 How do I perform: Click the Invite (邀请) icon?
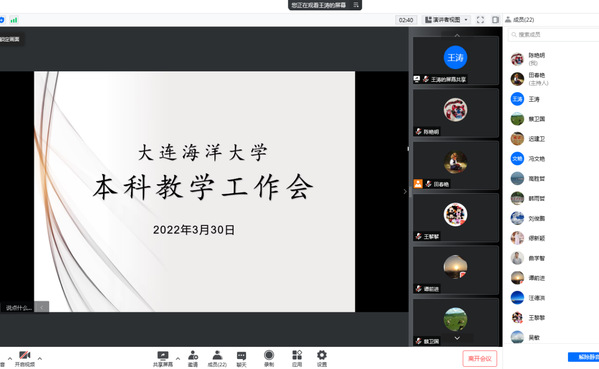193,359
